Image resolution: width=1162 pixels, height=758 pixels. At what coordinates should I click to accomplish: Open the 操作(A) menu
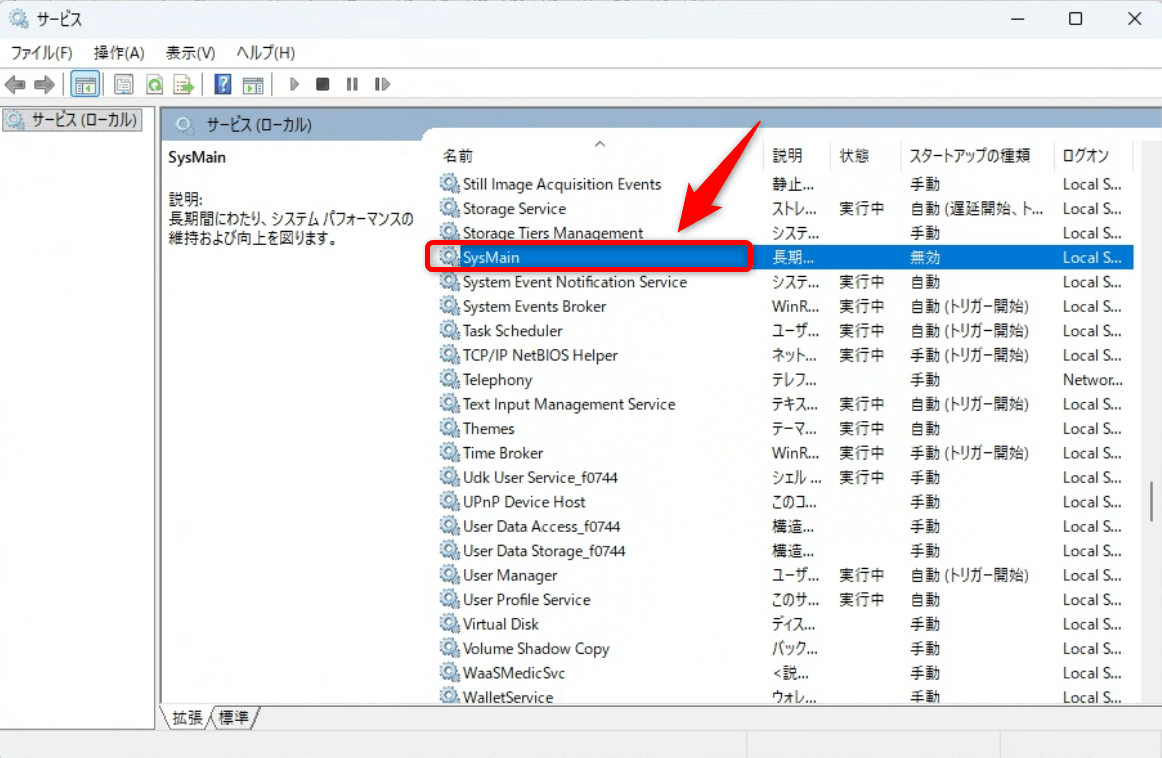119,52
